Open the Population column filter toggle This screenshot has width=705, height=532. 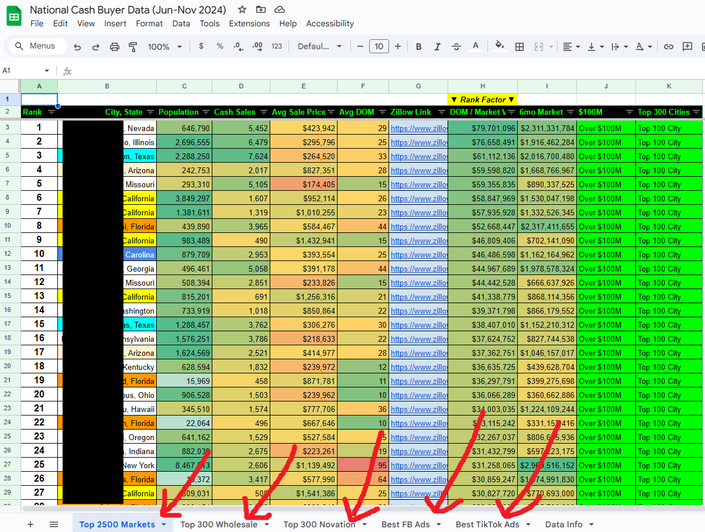206,112
